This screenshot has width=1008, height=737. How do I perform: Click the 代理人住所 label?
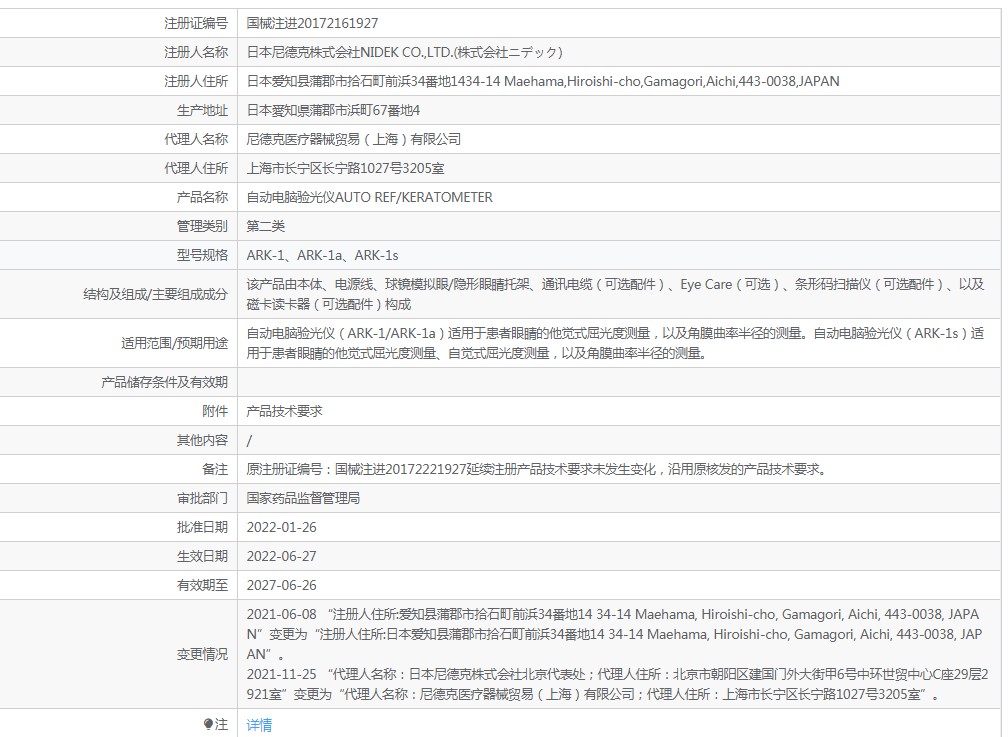[196, 168]
